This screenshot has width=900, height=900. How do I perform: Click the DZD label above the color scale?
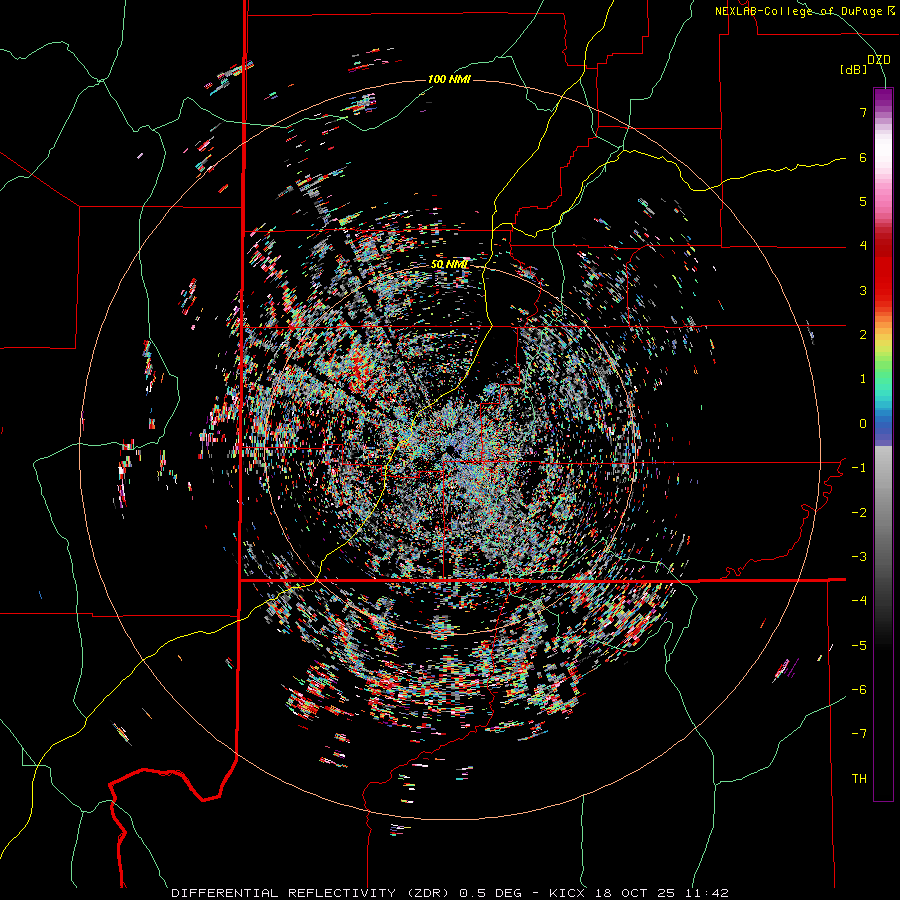point(878,60)
